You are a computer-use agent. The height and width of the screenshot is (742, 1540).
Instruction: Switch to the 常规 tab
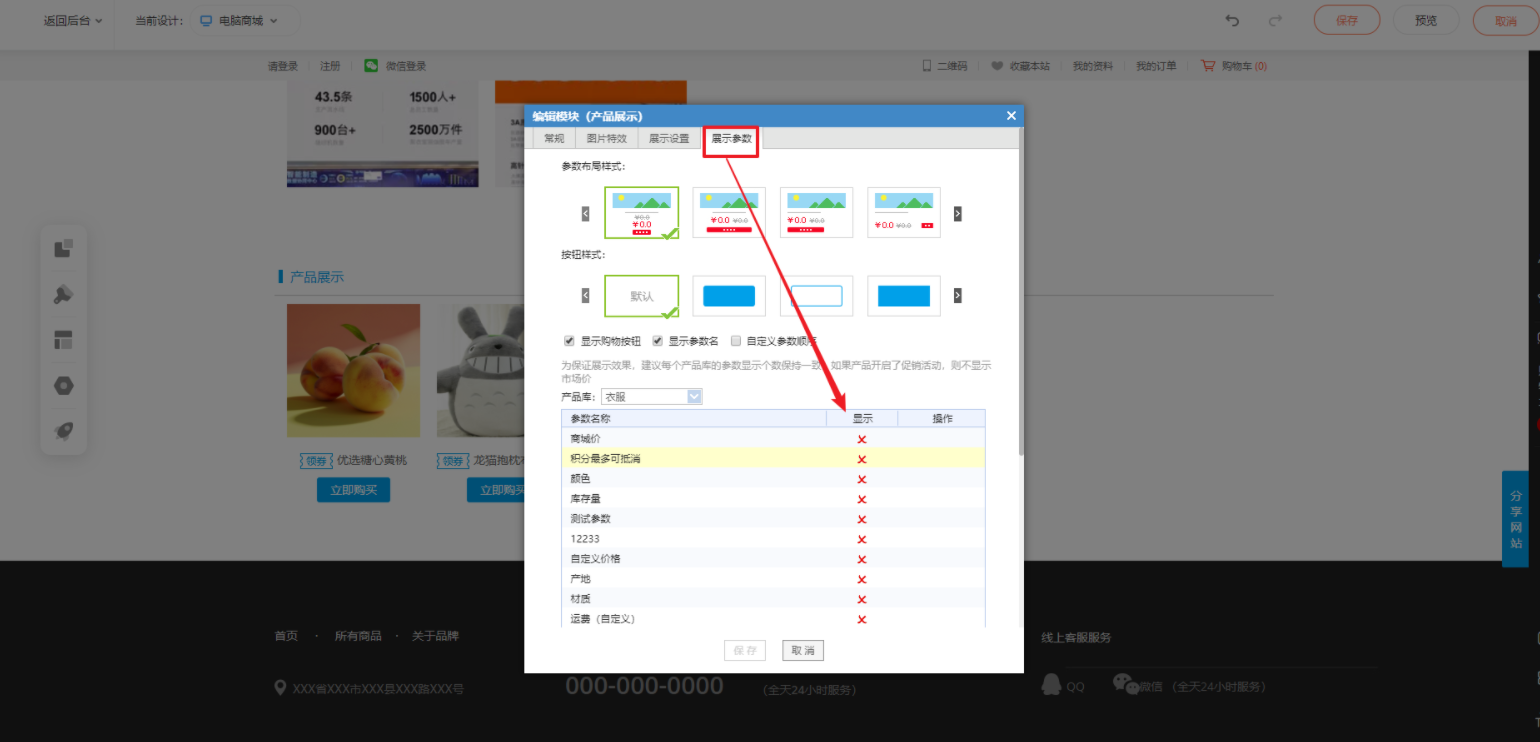tap(554, 139)
